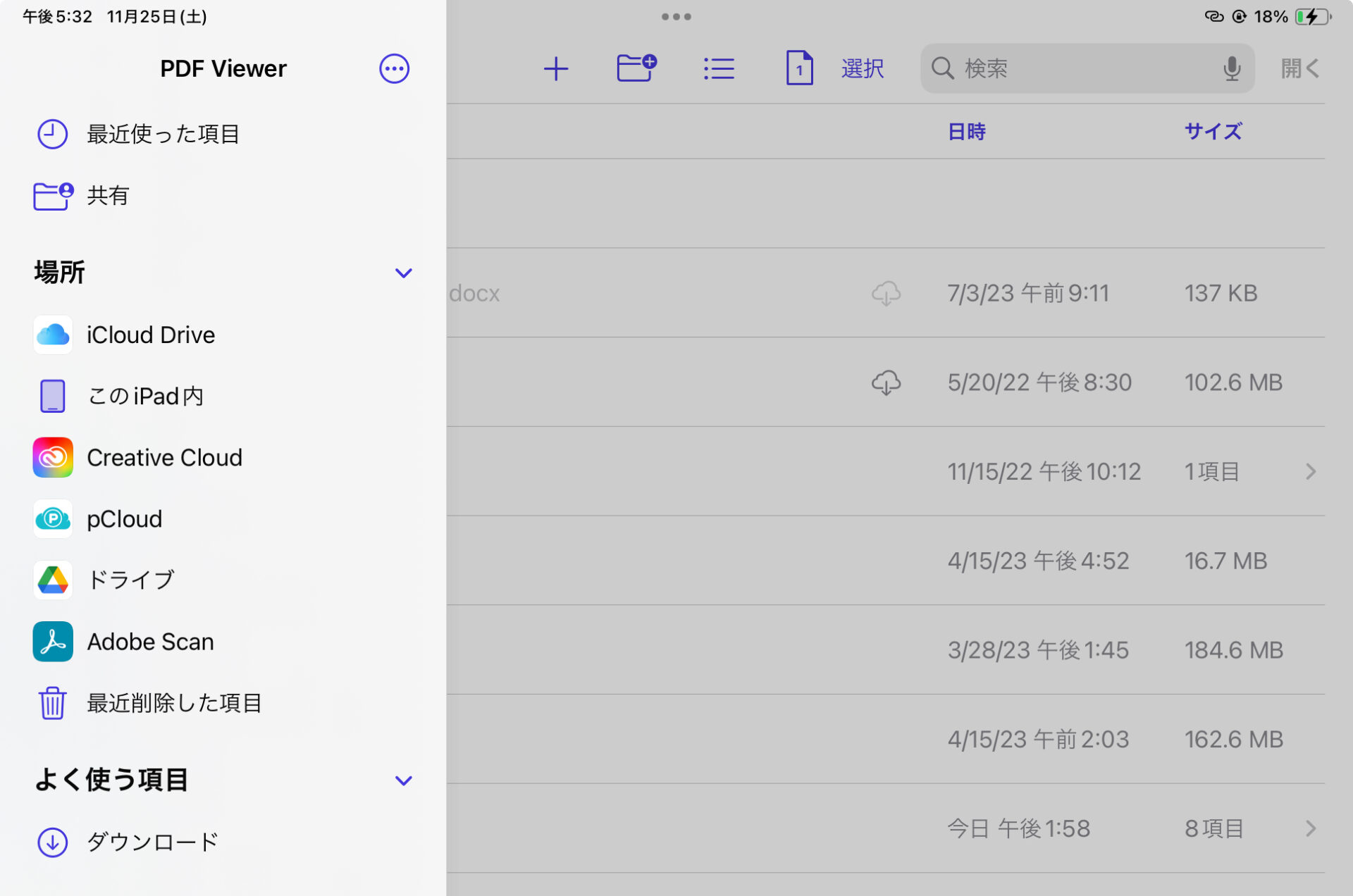
Task: Tap cloud download icon for 102.6 MB file
Action: tap(886, 382)
